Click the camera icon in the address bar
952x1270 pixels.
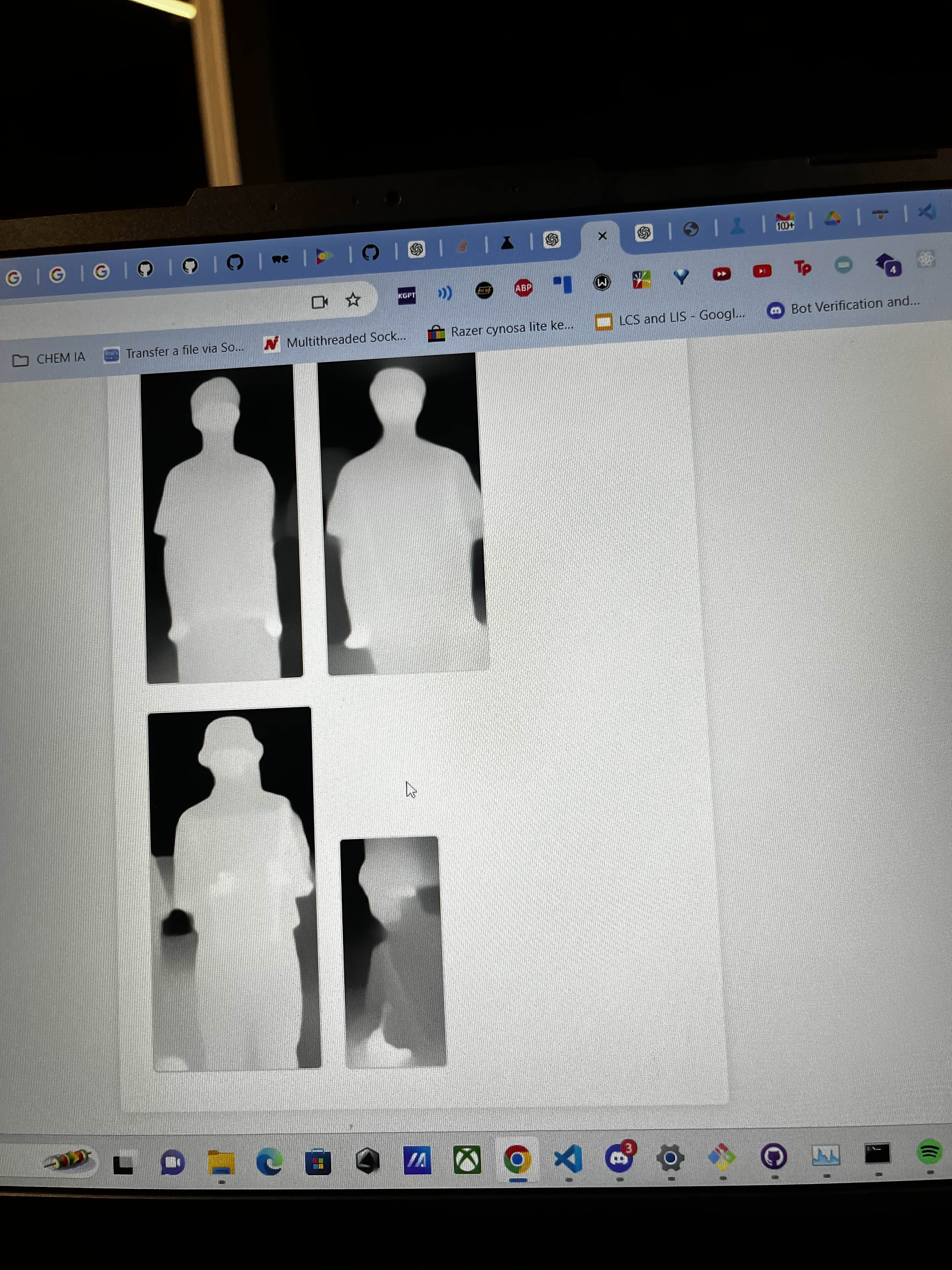pyautogui.click(x=320, y=302)
